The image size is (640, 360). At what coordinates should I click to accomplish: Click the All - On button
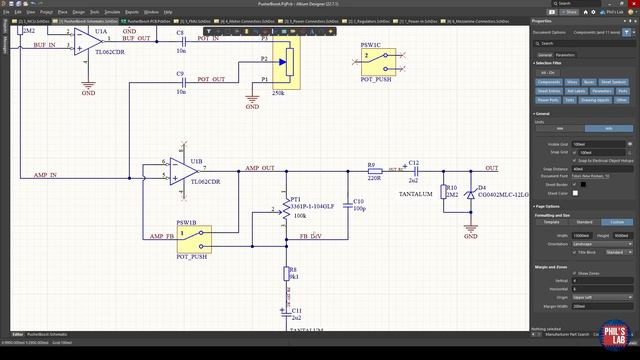tap(548, 73)
